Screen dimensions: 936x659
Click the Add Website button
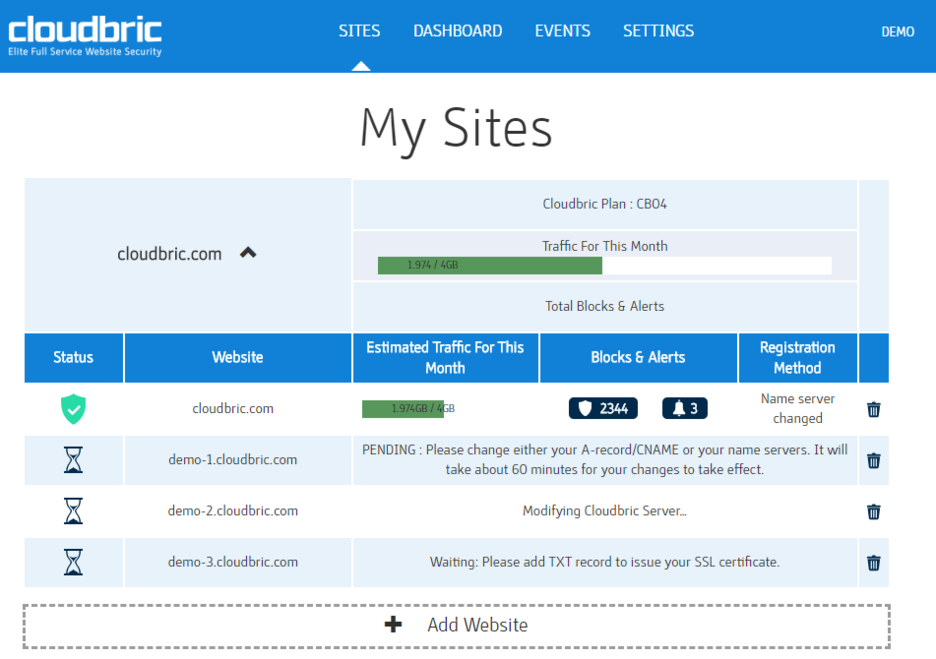(457, 626)
